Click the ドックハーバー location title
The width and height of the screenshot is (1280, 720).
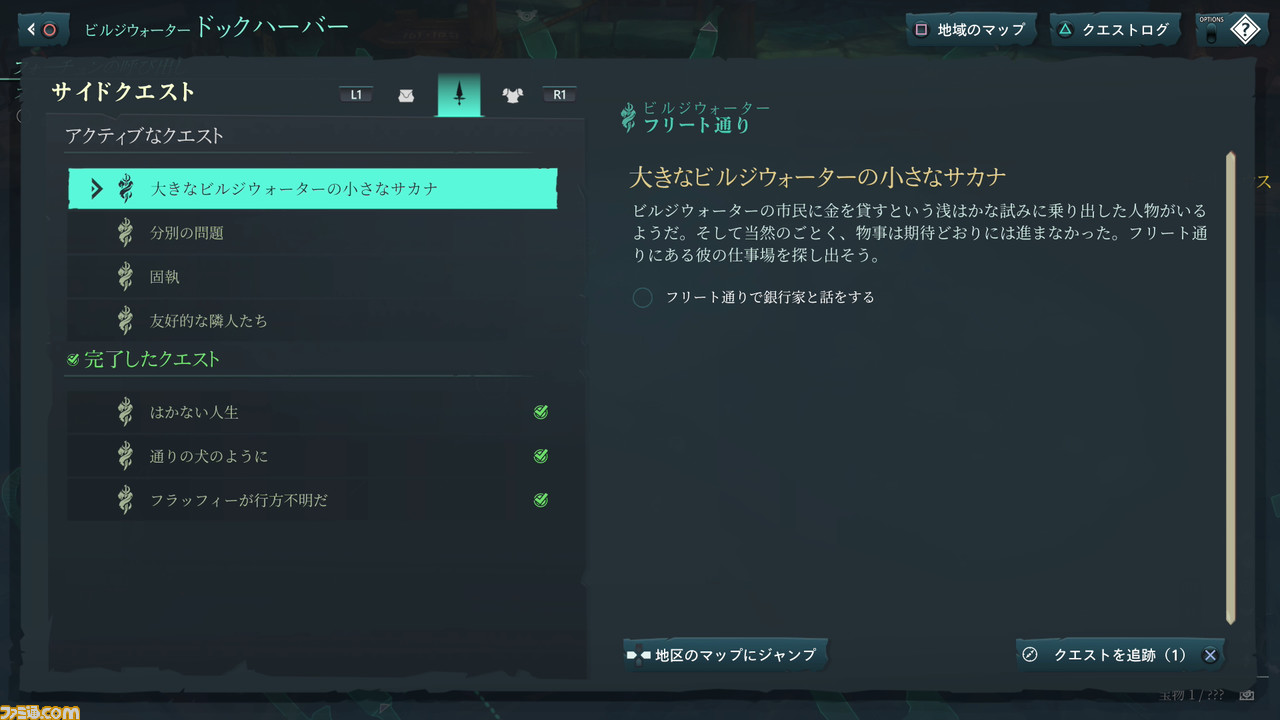[x=272, y=26]
